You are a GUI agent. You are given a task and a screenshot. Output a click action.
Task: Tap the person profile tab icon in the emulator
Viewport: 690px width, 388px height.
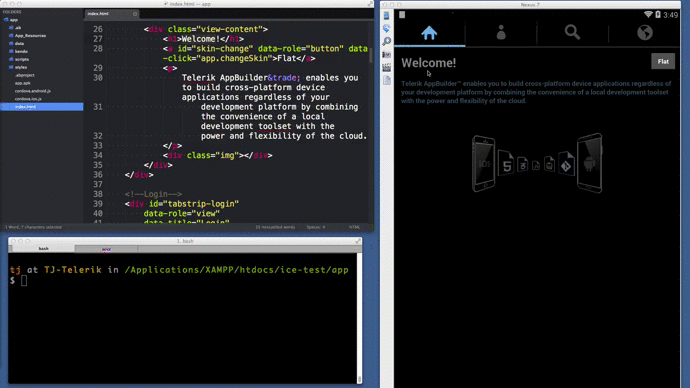point(501,33)
